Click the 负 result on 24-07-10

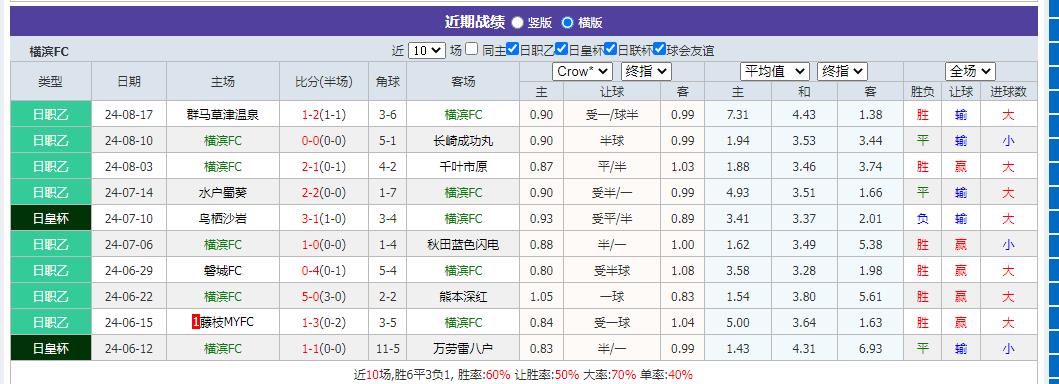[923, 219]
